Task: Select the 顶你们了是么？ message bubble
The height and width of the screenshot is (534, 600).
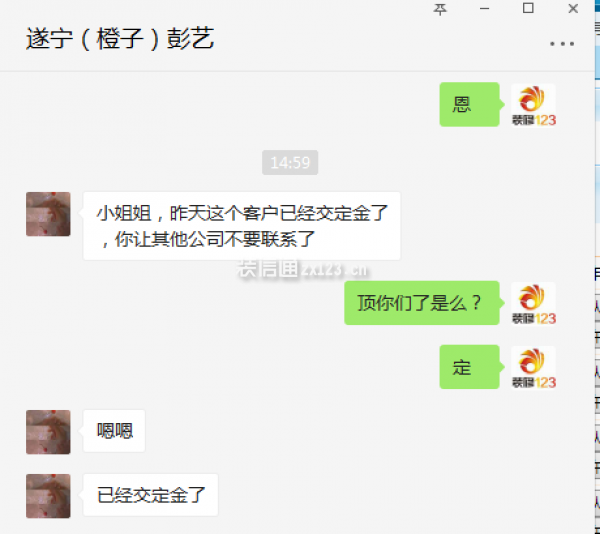Action: [x=423, y=303]
